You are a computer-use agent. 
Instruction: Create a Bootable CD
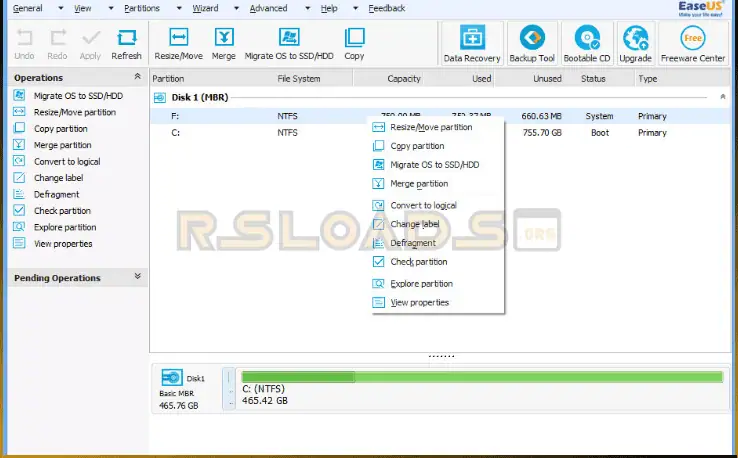587,43
